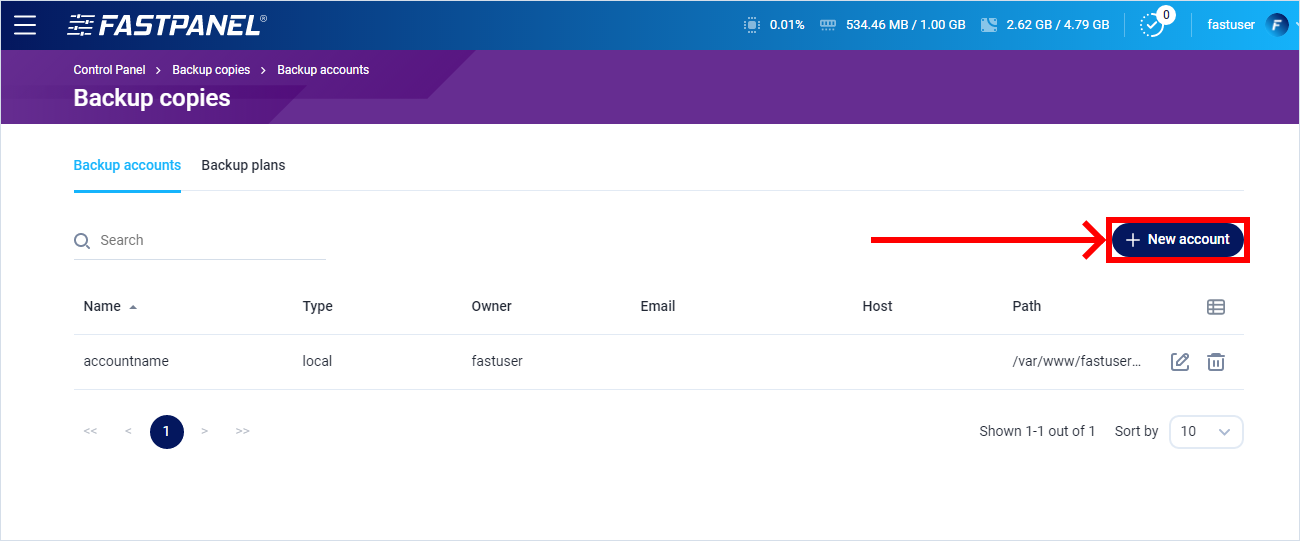
Task: Go to the last page of results
Action: point(242,432)
